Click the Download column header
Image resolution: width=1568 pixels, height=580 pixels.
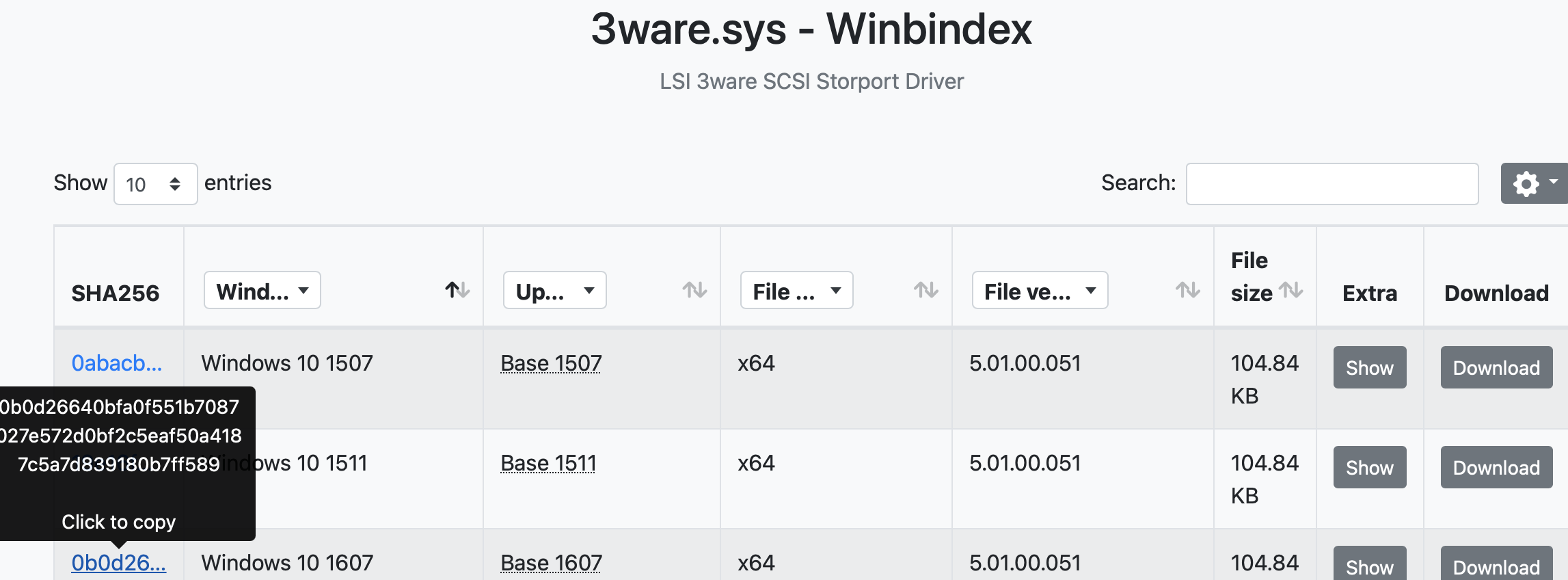pos(1497,293)
